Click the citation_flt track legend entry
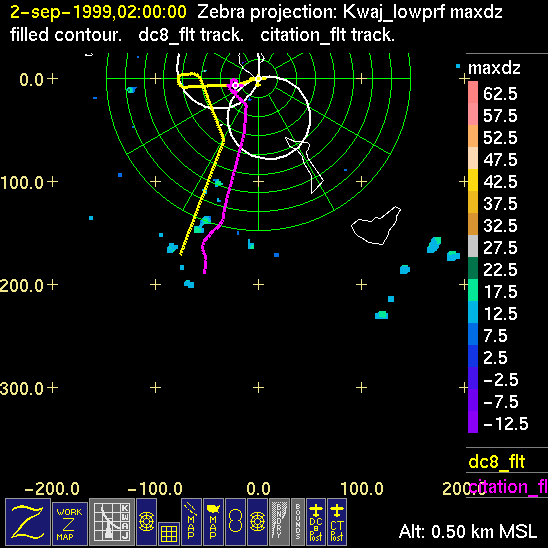 pos(508,487)
